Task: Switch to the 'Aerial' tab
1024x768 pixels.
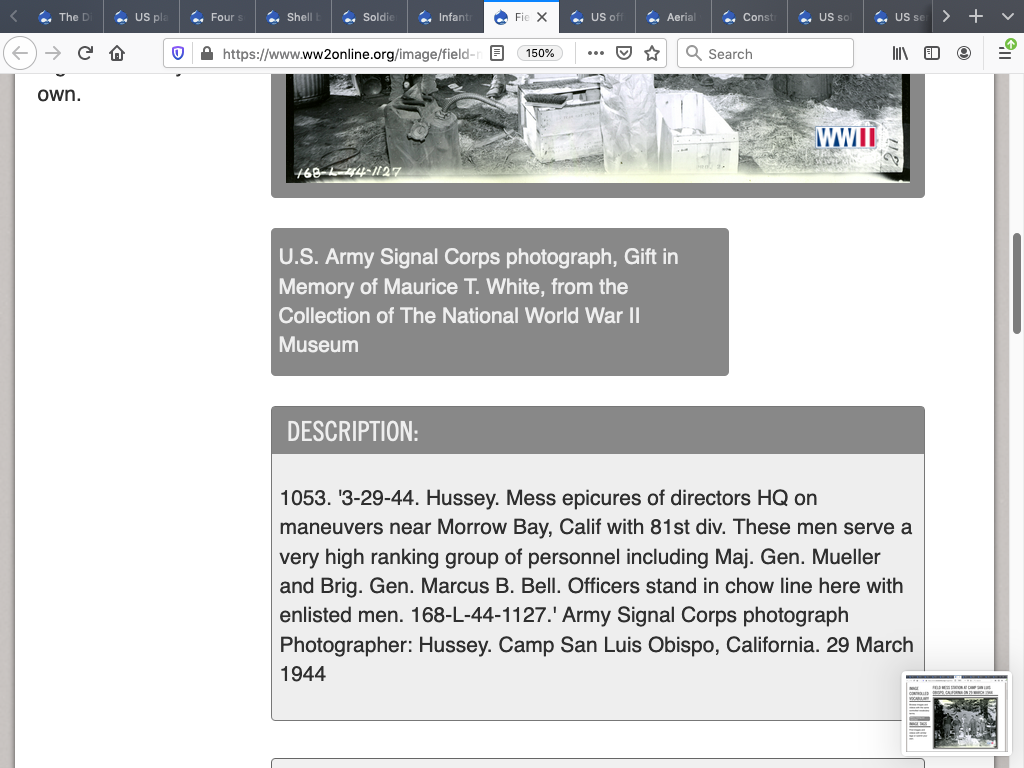Action: tap(674, 17)
